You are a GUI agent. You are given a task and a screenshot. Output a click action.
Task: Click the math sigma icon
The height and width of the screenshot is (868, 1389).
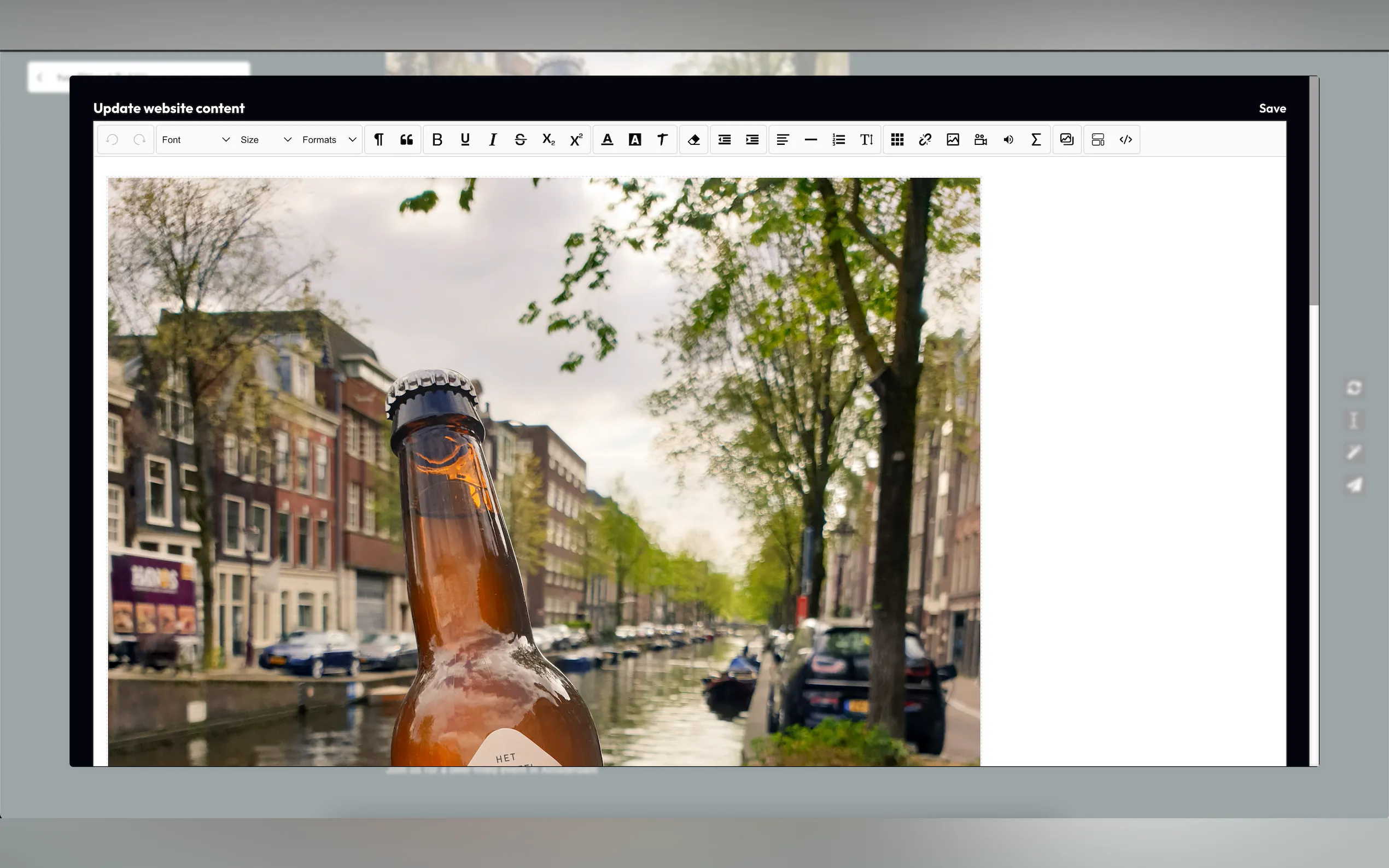coord(1036,139)
